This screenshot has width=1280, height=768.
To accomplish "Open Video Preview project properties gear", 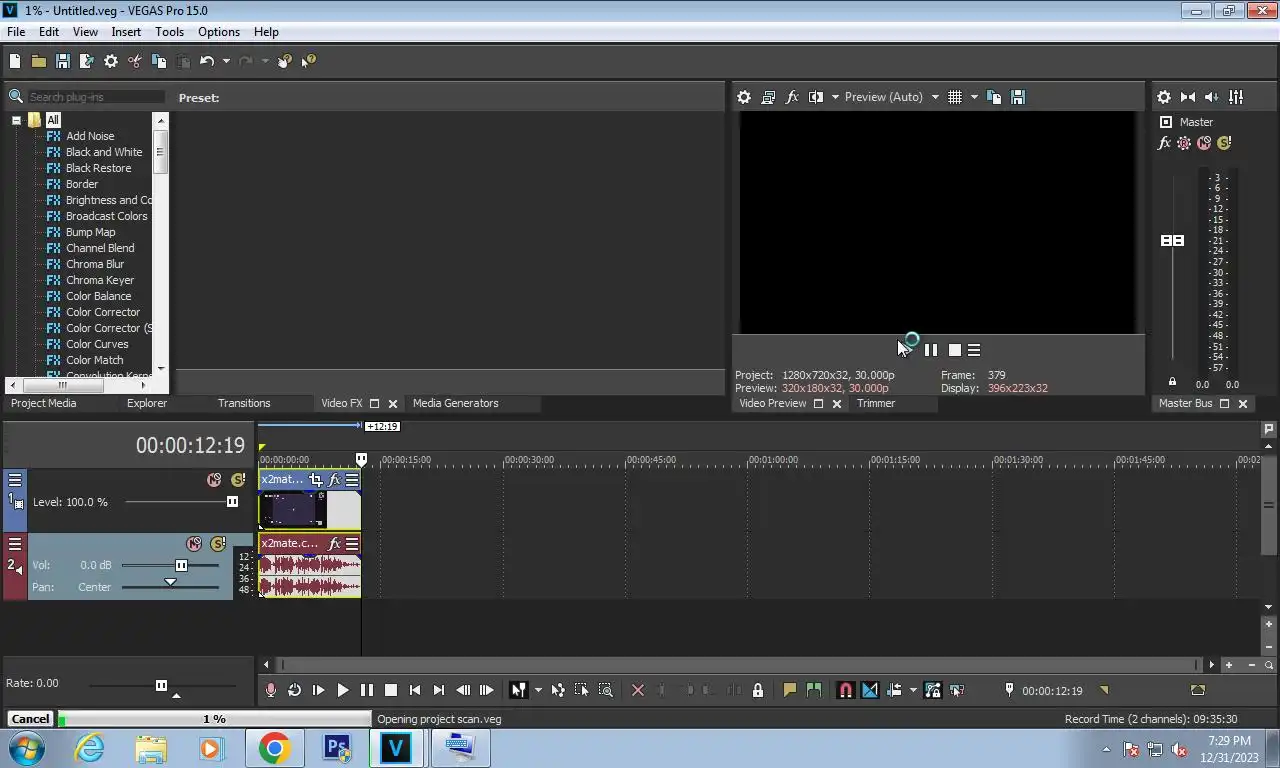I will tap(744, 97).
